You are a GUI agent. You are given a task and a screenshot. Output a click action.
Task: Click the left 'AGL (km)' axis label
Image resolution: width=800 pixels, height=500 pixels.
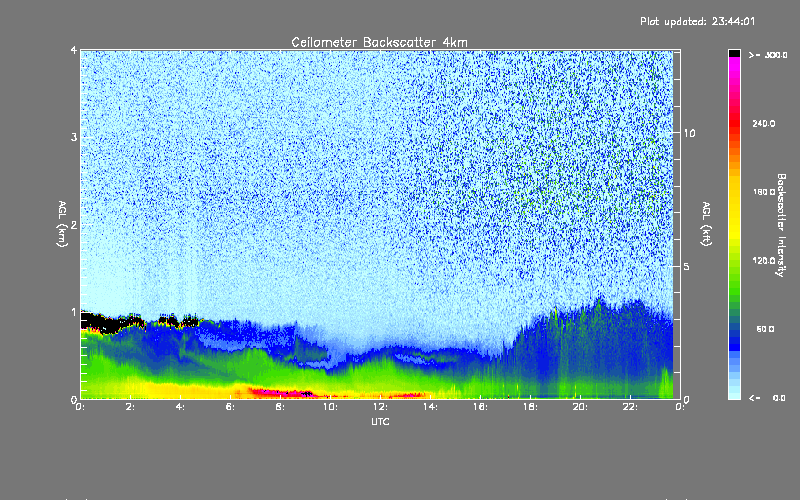[x=62, y=224]
